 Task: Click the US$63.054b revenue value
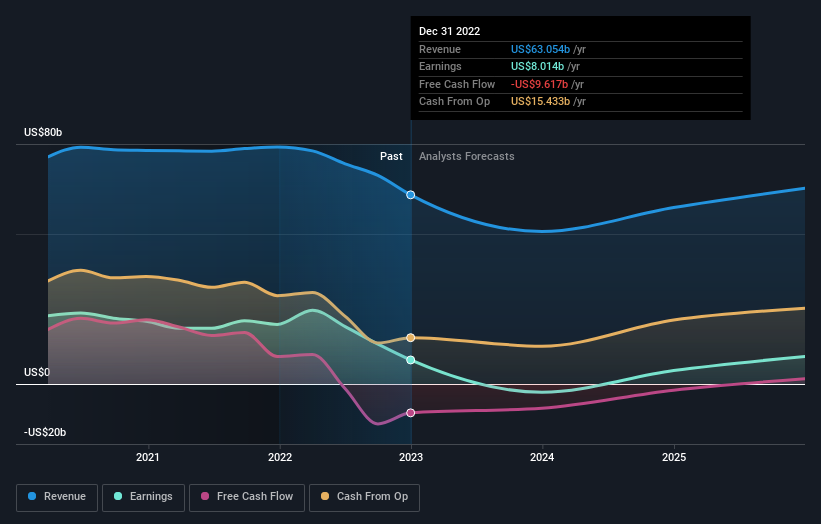[540, 49]
